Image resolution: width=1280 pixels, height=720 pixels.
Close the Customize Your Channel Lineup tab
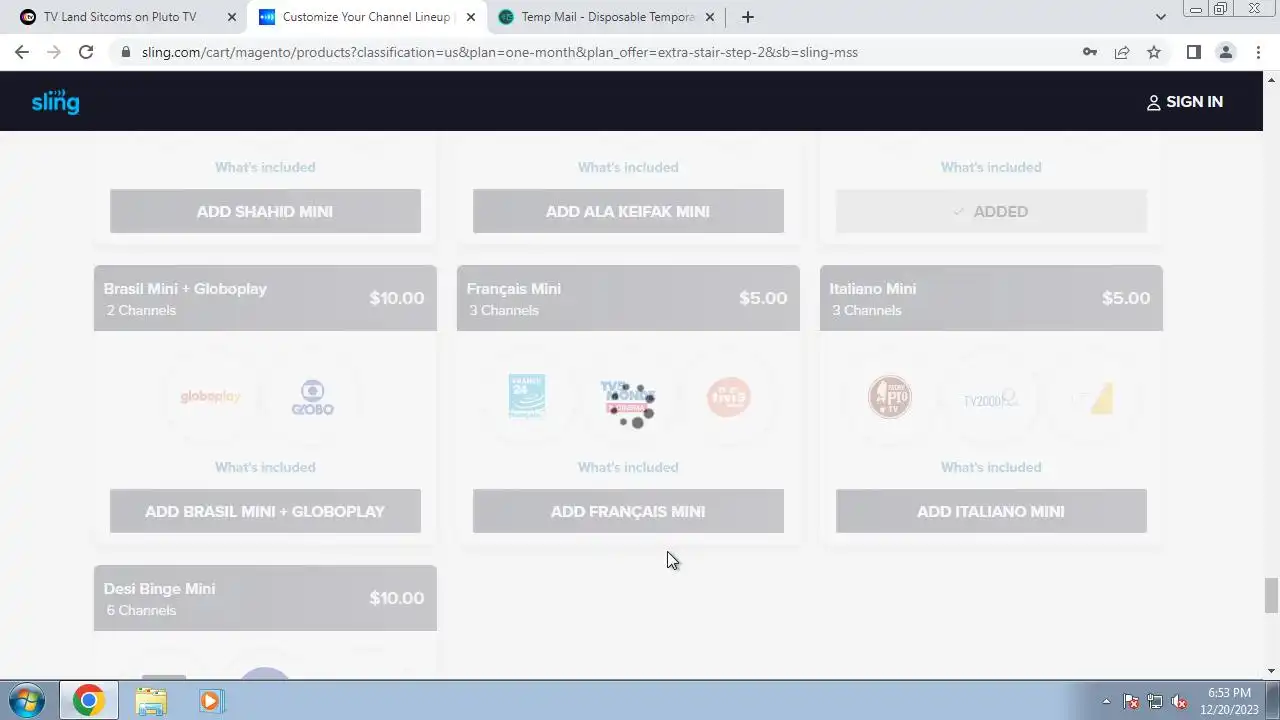[470, 17]
